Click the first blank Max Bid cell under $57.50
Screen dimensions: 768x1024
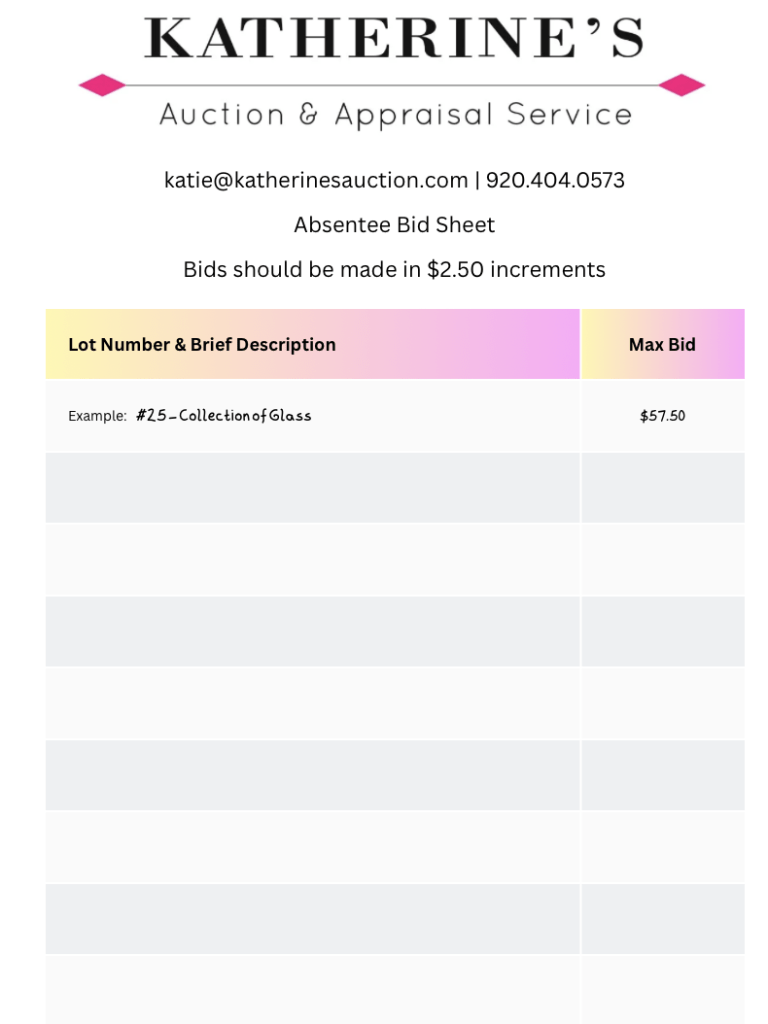pyautogui.click(x=662, y=487)
